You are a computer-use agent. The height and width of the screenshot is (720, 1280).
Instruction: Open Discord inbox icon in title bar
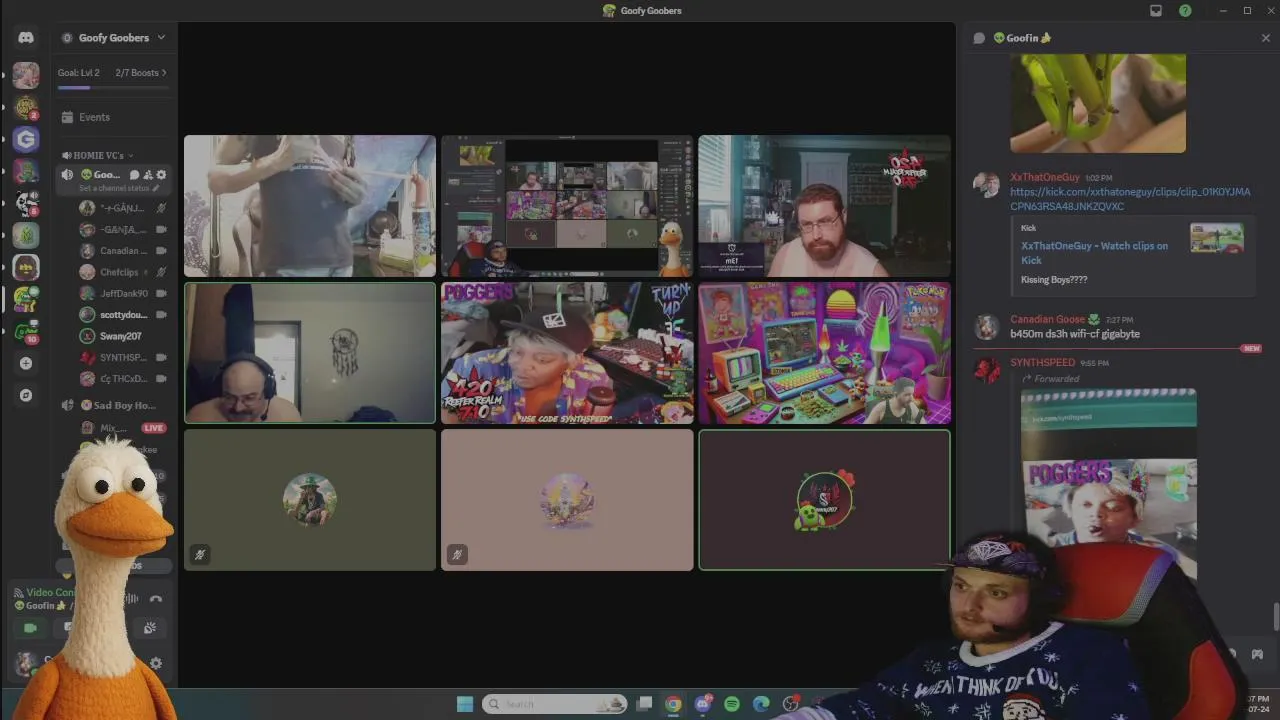1156,11
